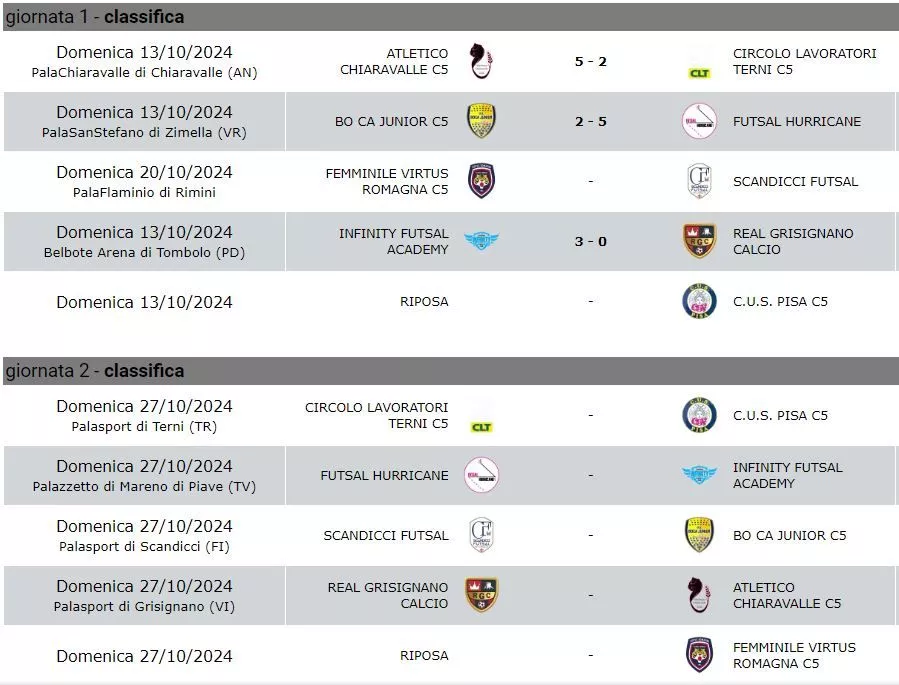Click C.U.S. Pisa logo in giornata 1
The image size is (899, 685).
pos(699,301)
